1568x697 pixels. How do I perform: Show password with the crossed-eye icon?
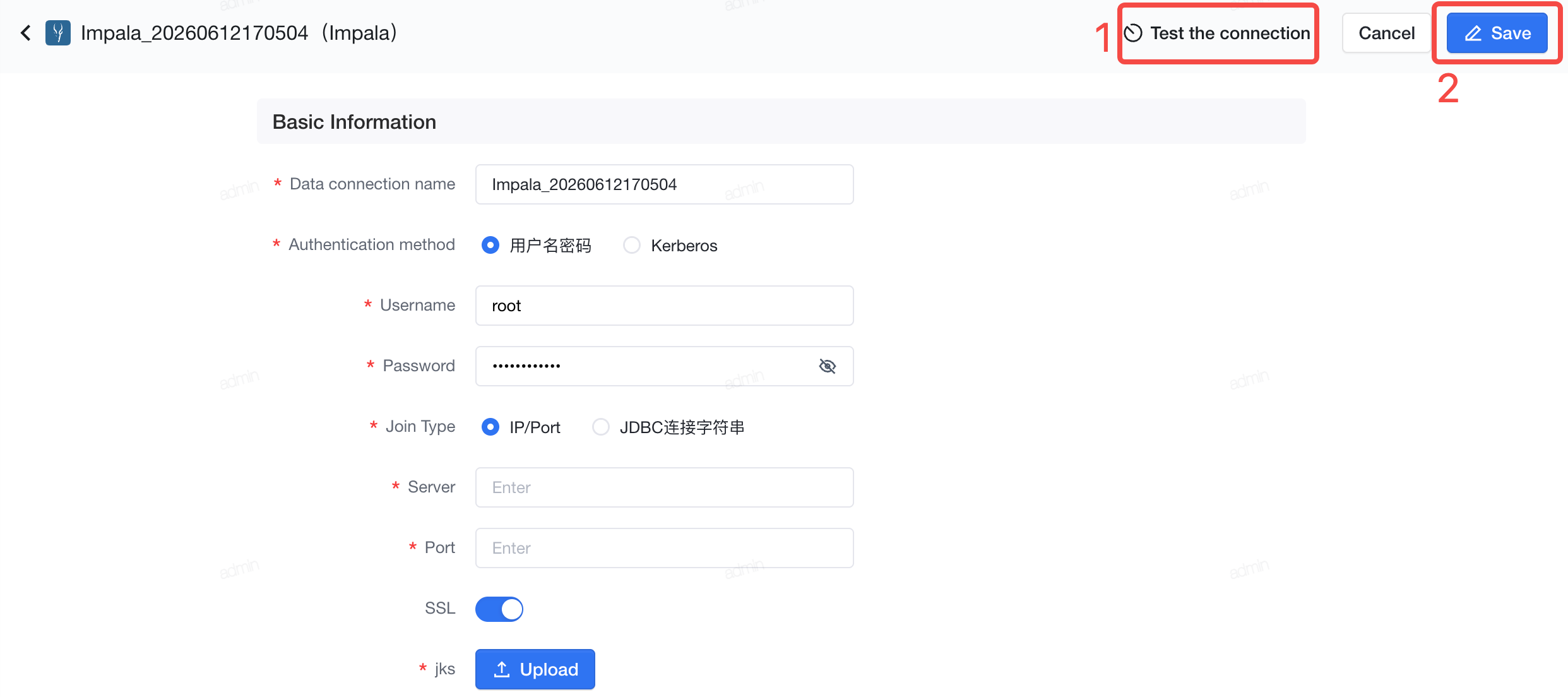[827, 366]
